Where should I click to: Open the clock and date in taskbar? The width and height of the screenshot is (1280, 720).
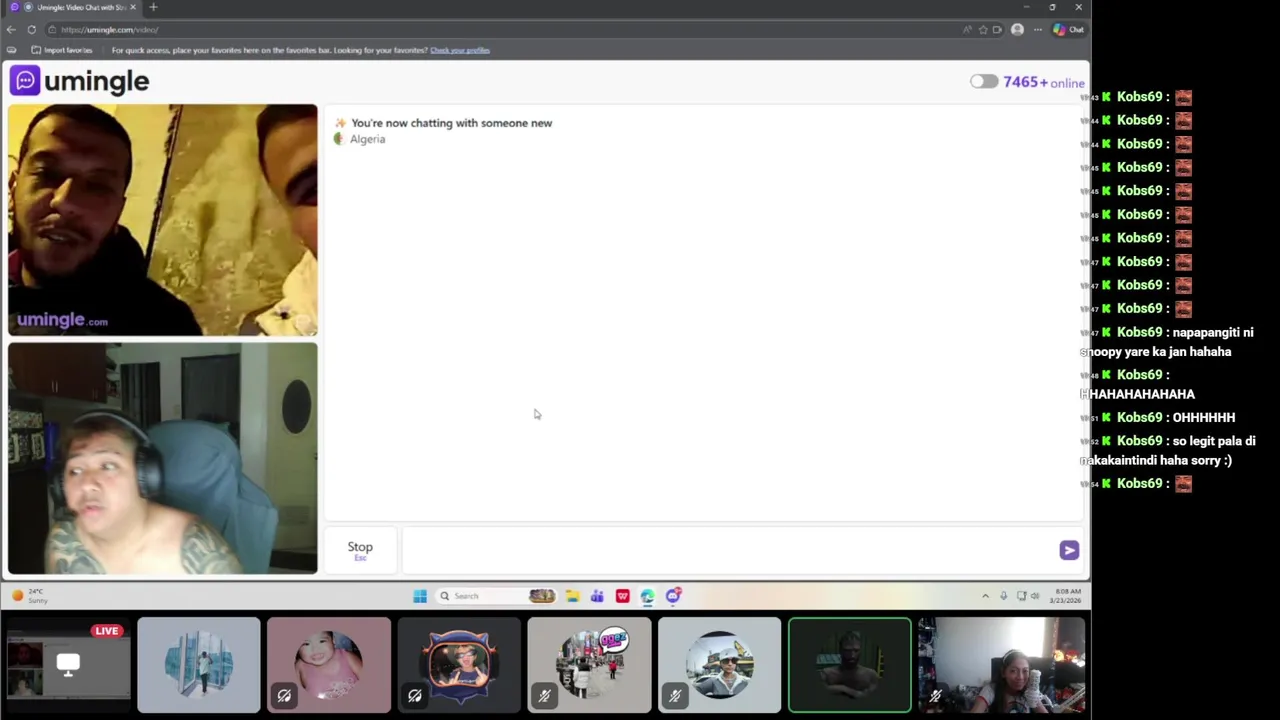point(1064,596)
